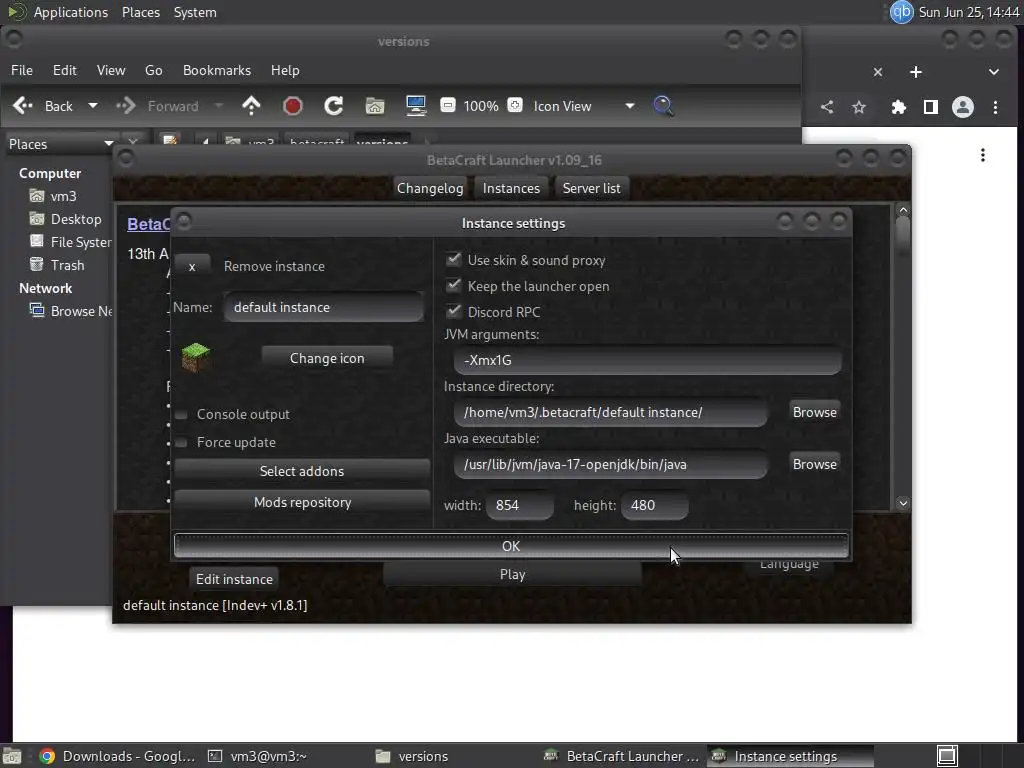Open the Computer icon in toolbar
1024x768 pixels.
click(416, 106)
